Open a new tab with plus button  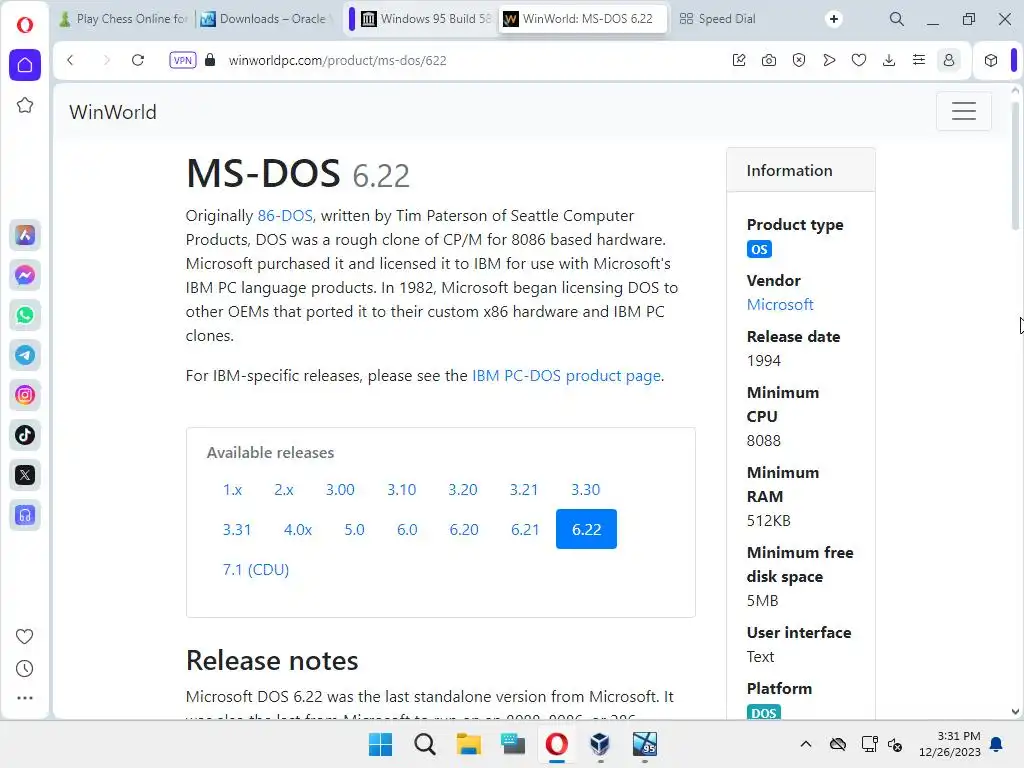(833, 19)
